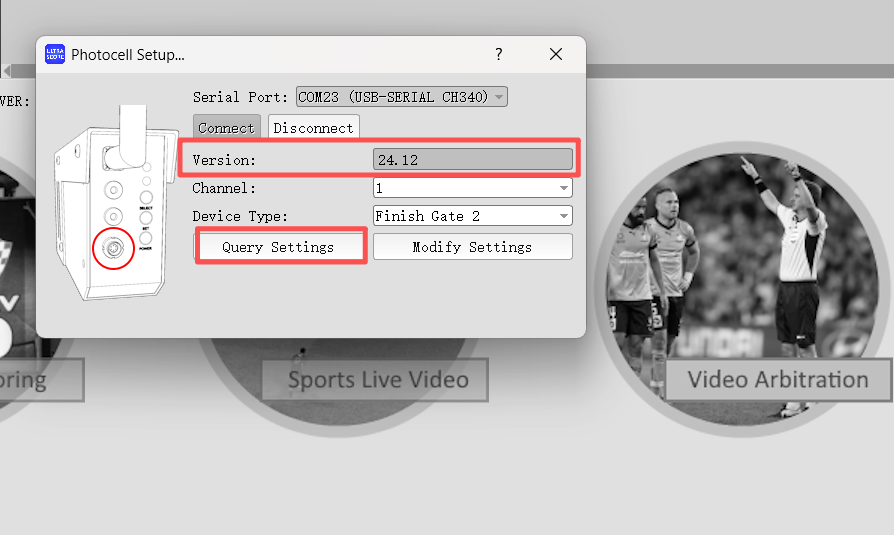Open the Device Type Finish Gate dropdown
The height and width of the screenshot is (535, 894).
(564, 216)
